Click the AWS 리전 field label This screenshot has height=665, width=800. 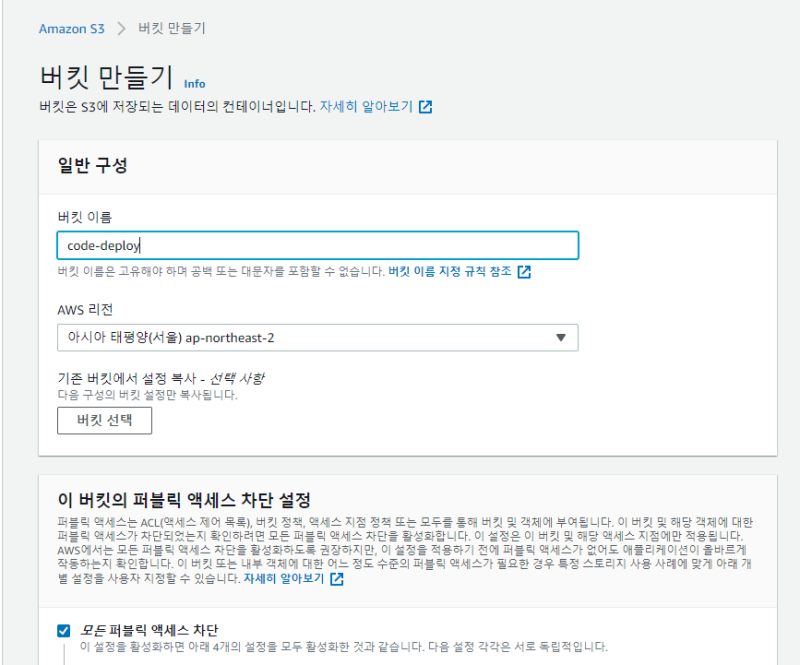(85, 310)
